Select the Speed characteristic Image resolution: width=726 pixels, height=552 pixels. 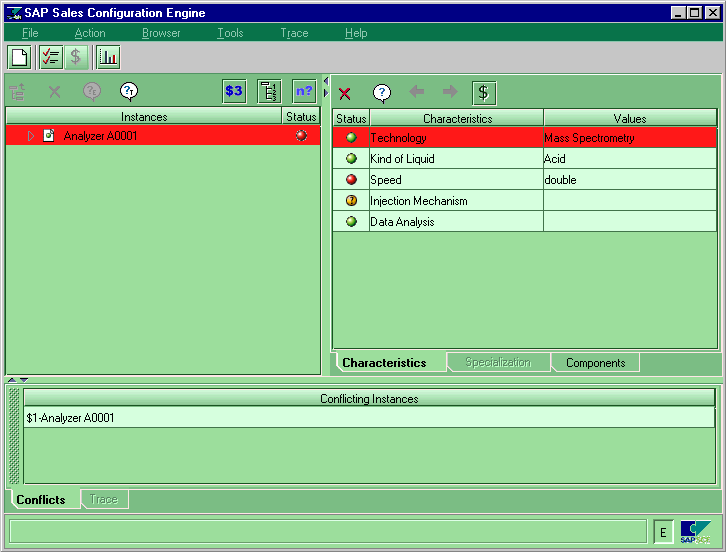pyautogui.click(x=456, y=179)
